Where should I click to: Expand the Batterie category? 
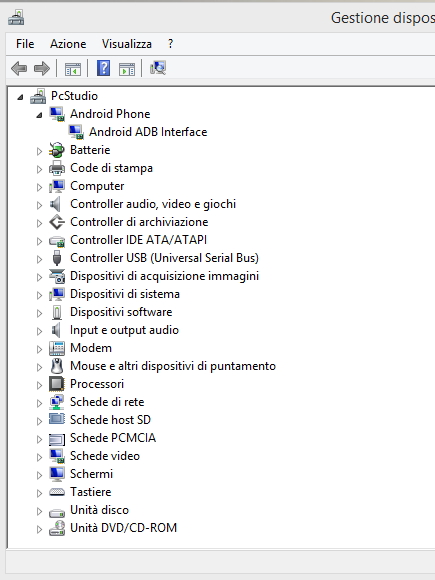(x=39, y=151)
